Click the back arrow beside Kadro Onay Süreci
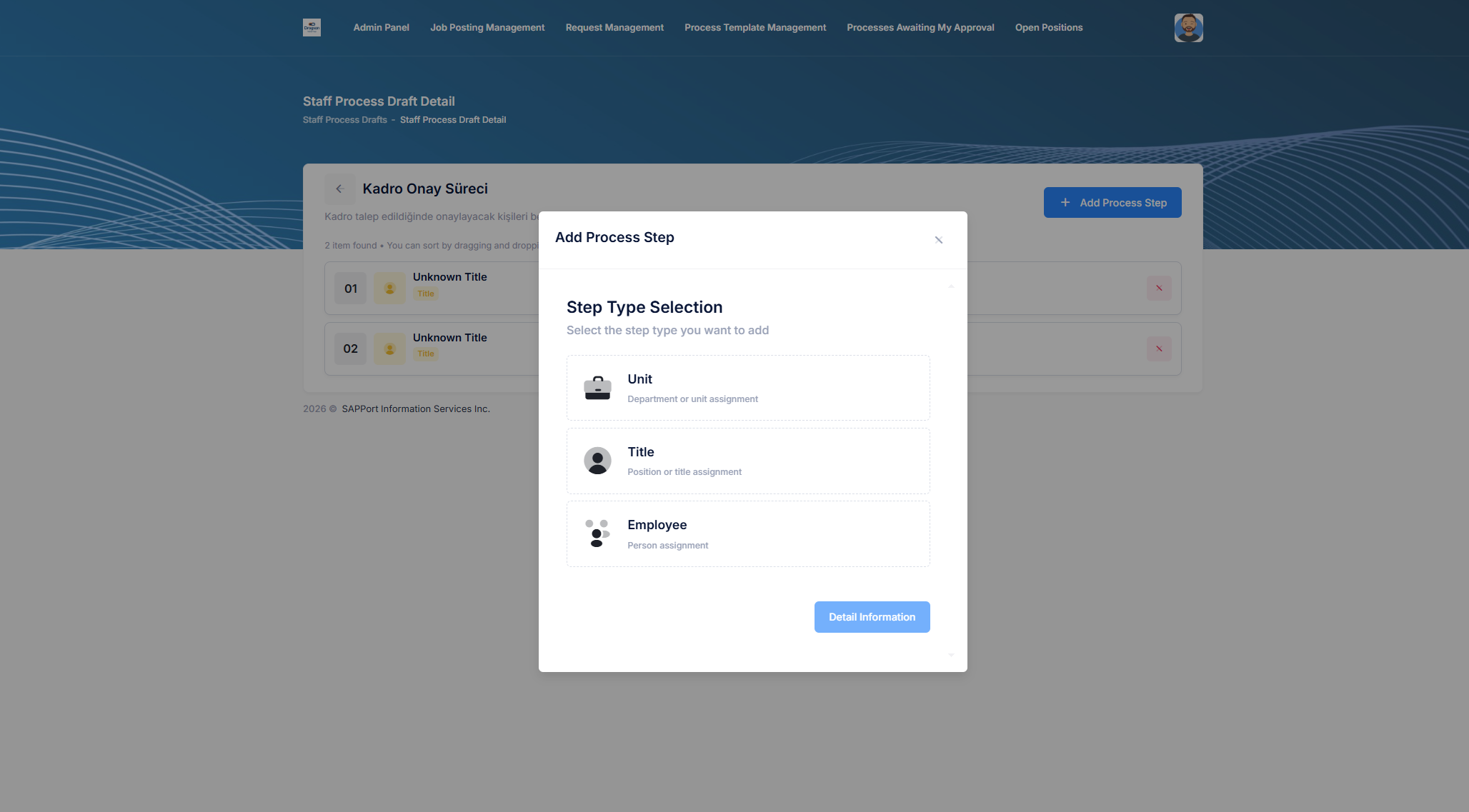 coord(340,189)
